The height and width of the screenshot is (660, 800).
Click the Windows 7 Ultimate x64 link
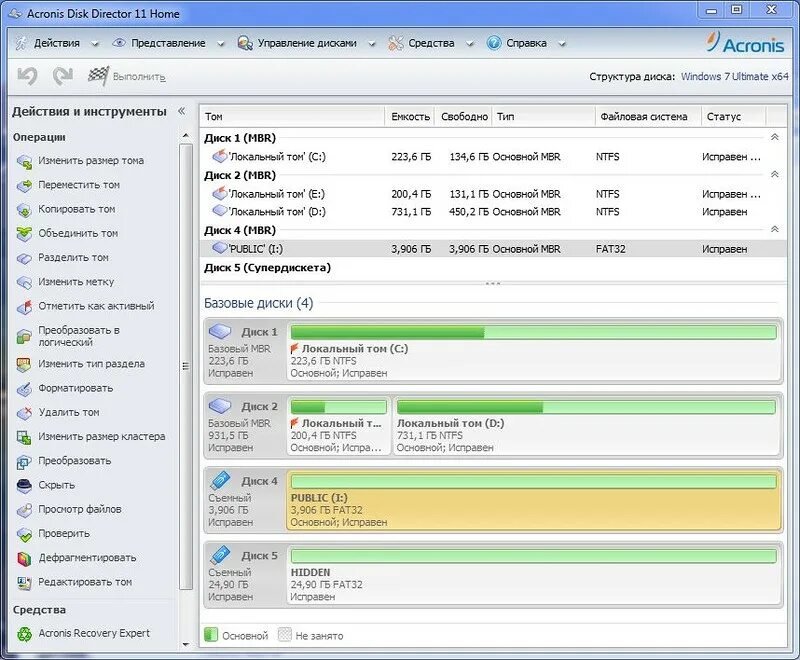(735, 77)
